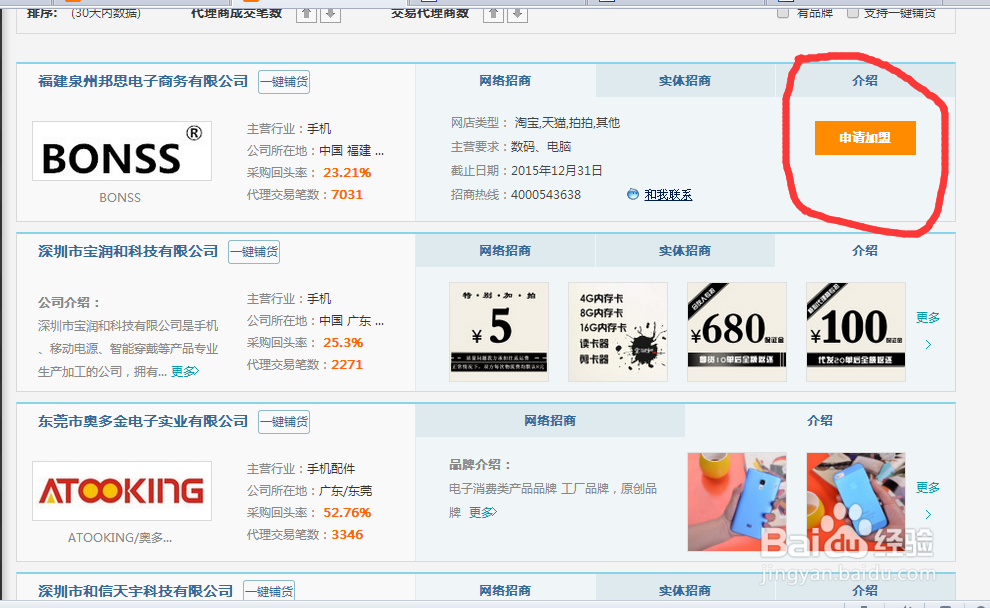Screen dimensions: 990x608
Task: Open 东莞市奥多金电子实业有限公司 company link
Action: [143, 421]
